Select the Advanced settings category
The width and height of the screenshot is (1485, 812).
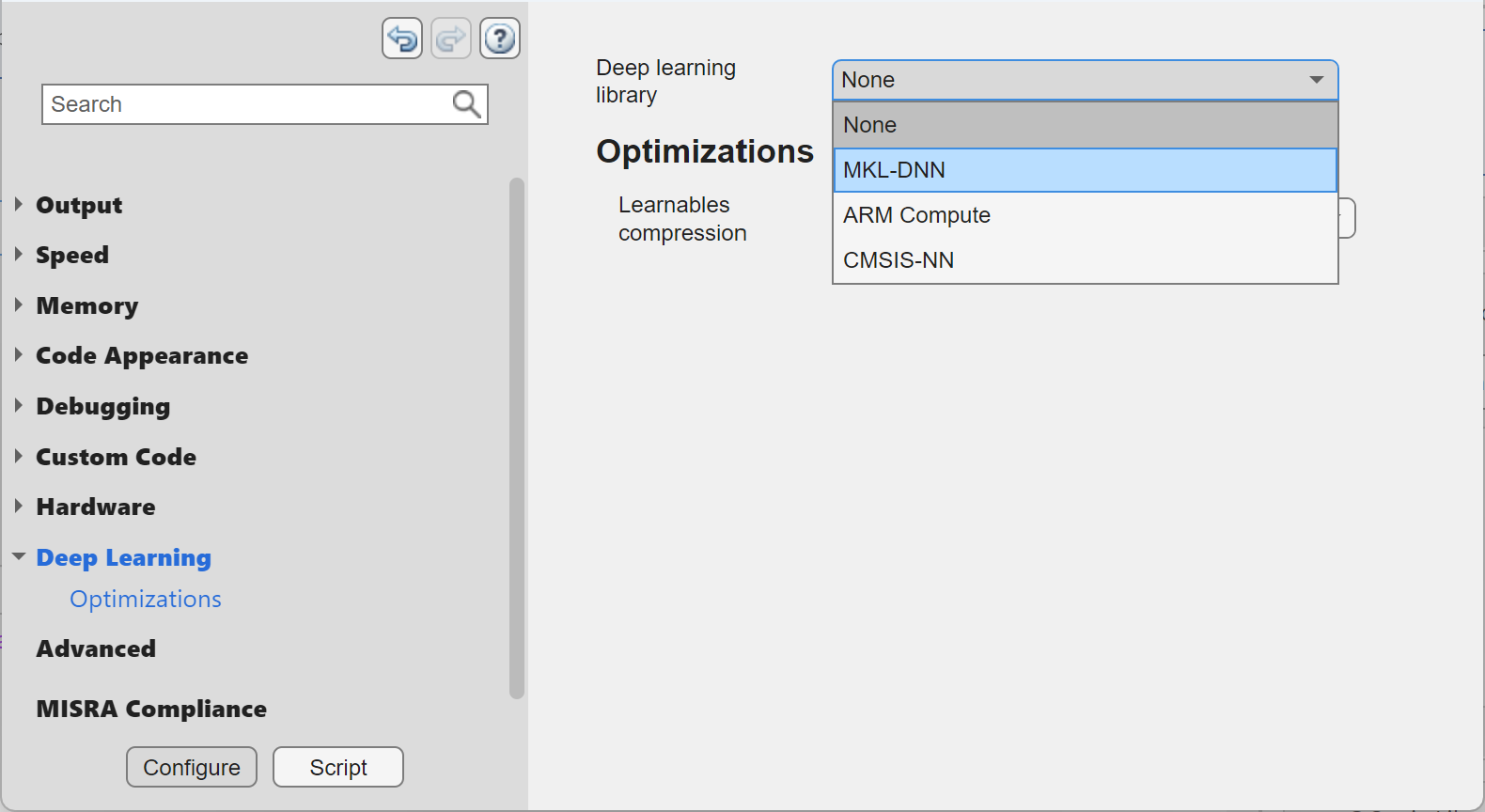click(96, 649)
